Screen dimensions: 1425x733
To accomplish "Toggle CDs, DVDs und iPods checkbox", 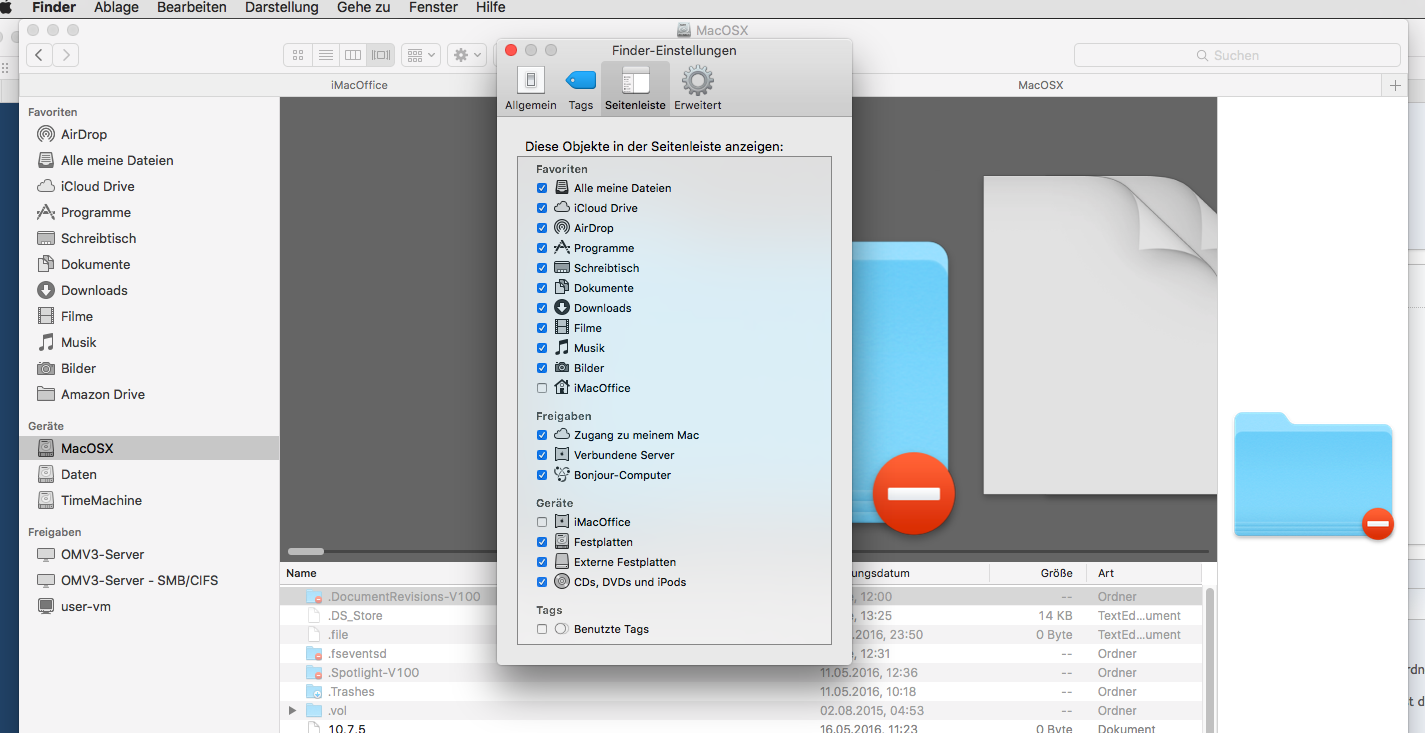I will 542,582.
